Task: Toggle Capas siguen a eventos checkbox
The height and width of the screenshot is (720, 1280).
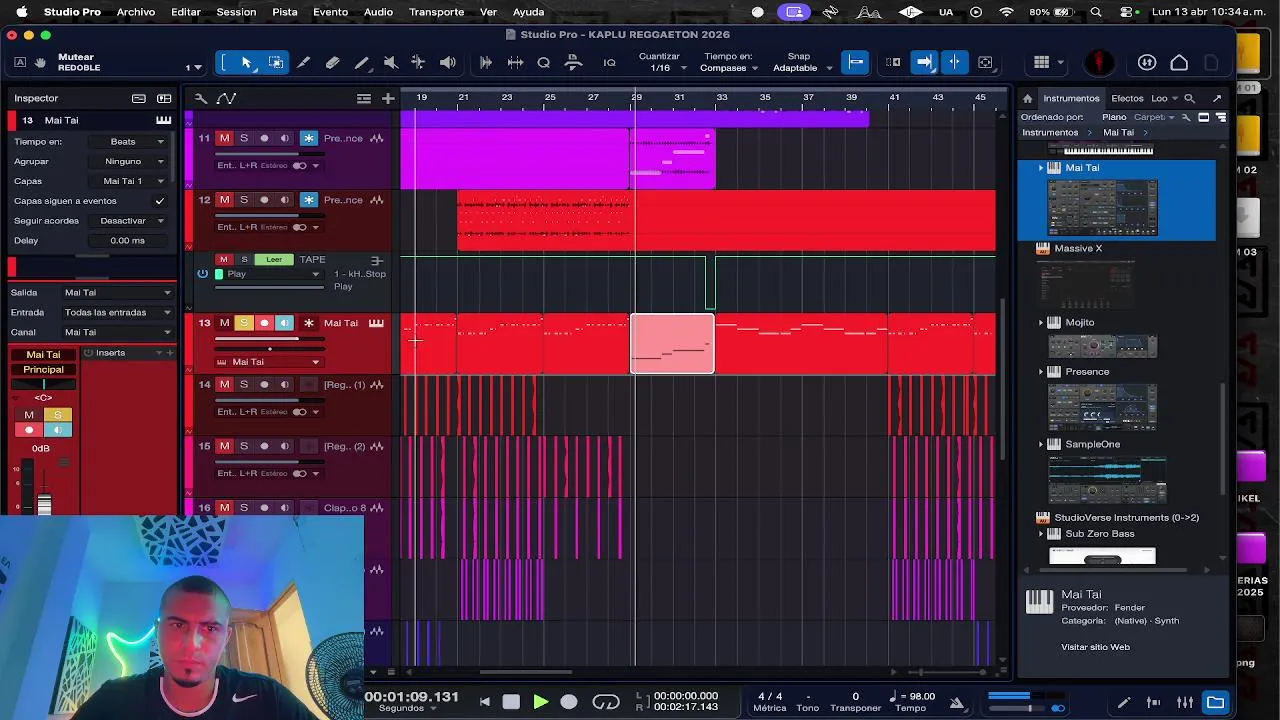Action: (159, 201)
